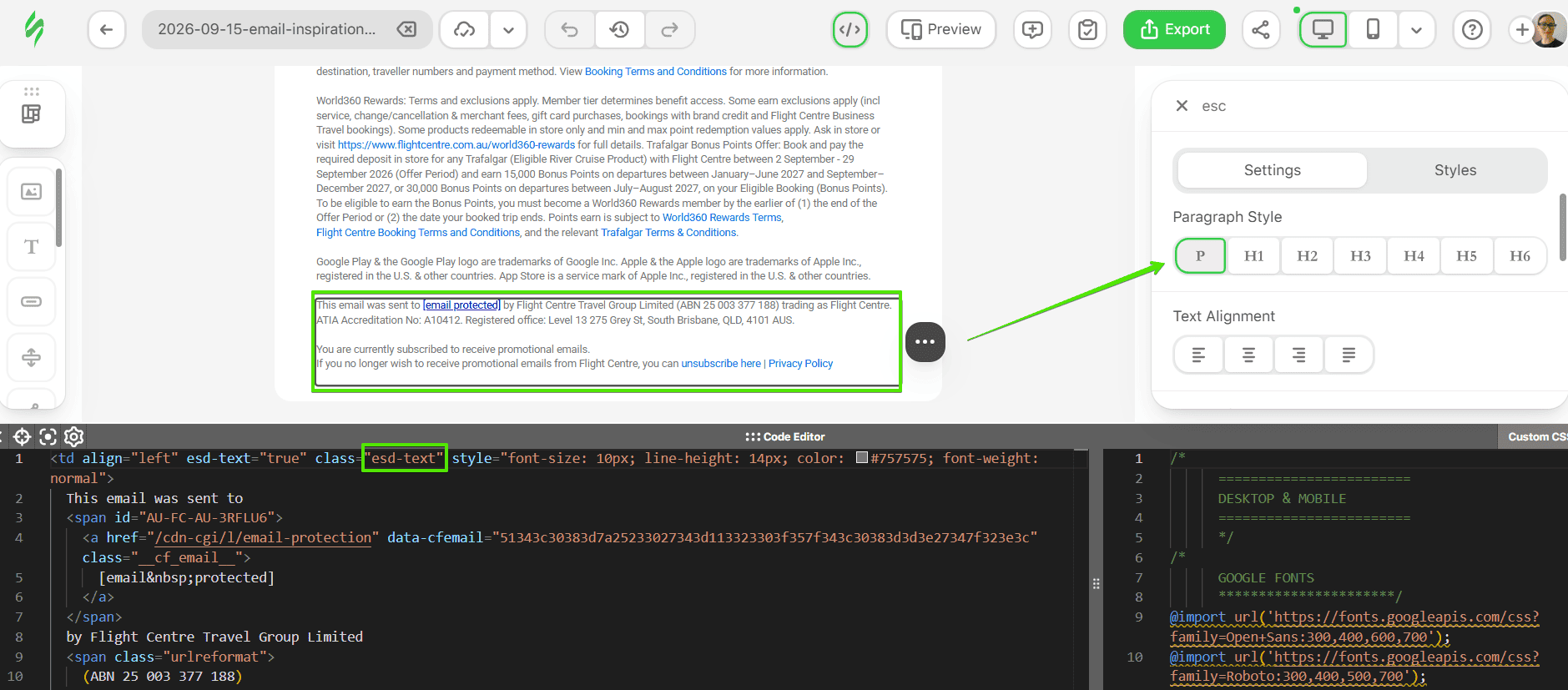Screen dimensions: 1568x690
Task: Select paragraph style H3
Action: (x=1360, y=256)
